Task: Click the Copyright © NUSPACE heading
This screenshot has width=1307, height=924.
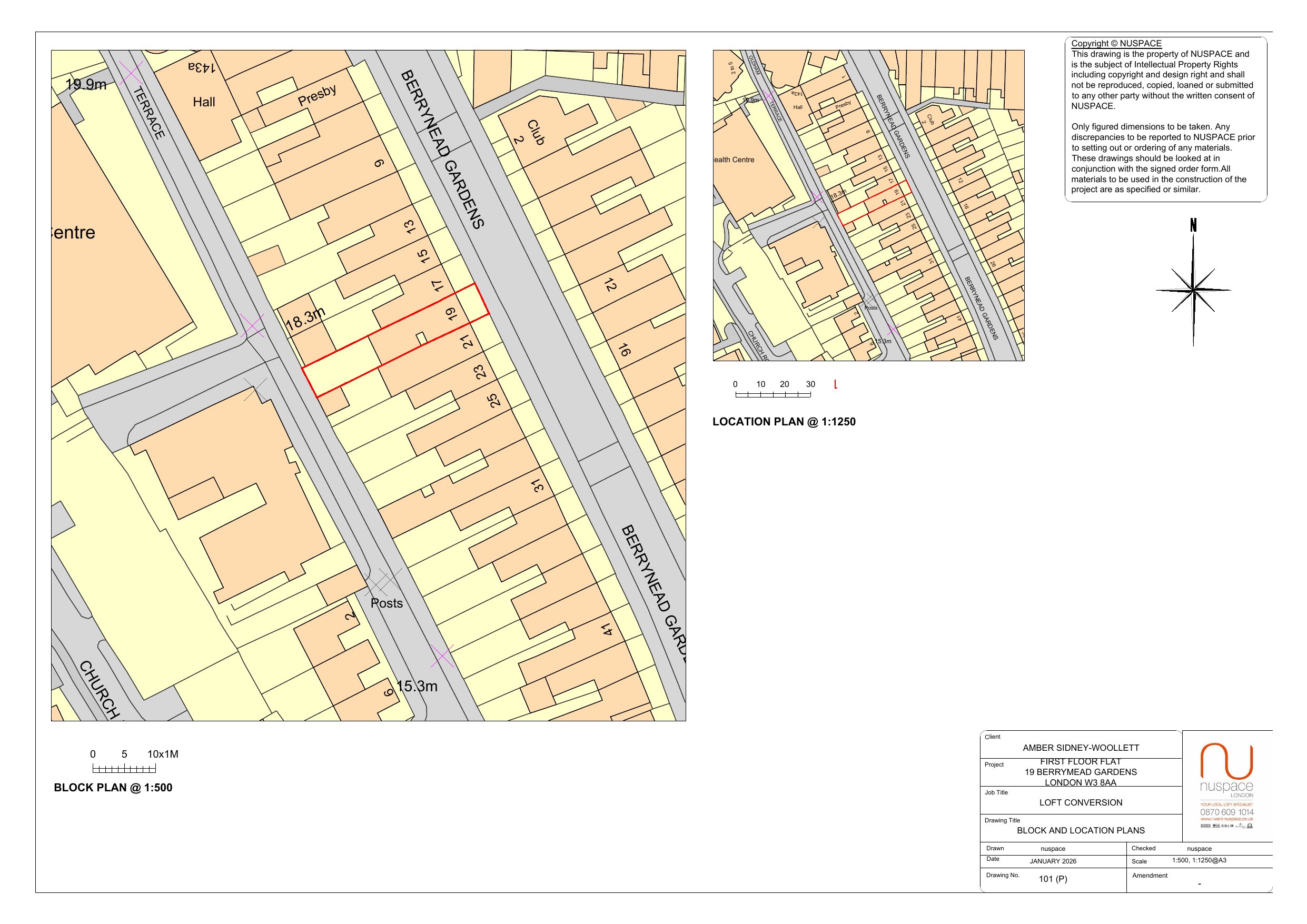Action: click(1116, 43)
